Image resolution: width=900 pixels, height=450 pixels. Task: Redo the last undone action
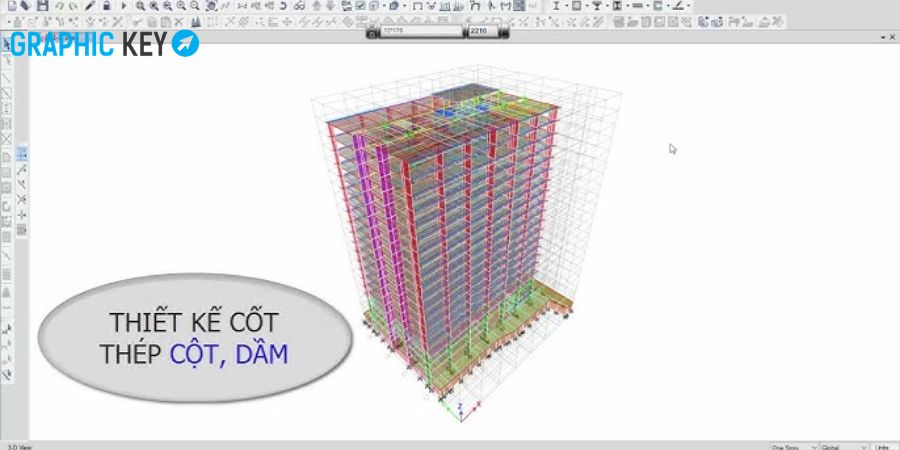(73, 6)
